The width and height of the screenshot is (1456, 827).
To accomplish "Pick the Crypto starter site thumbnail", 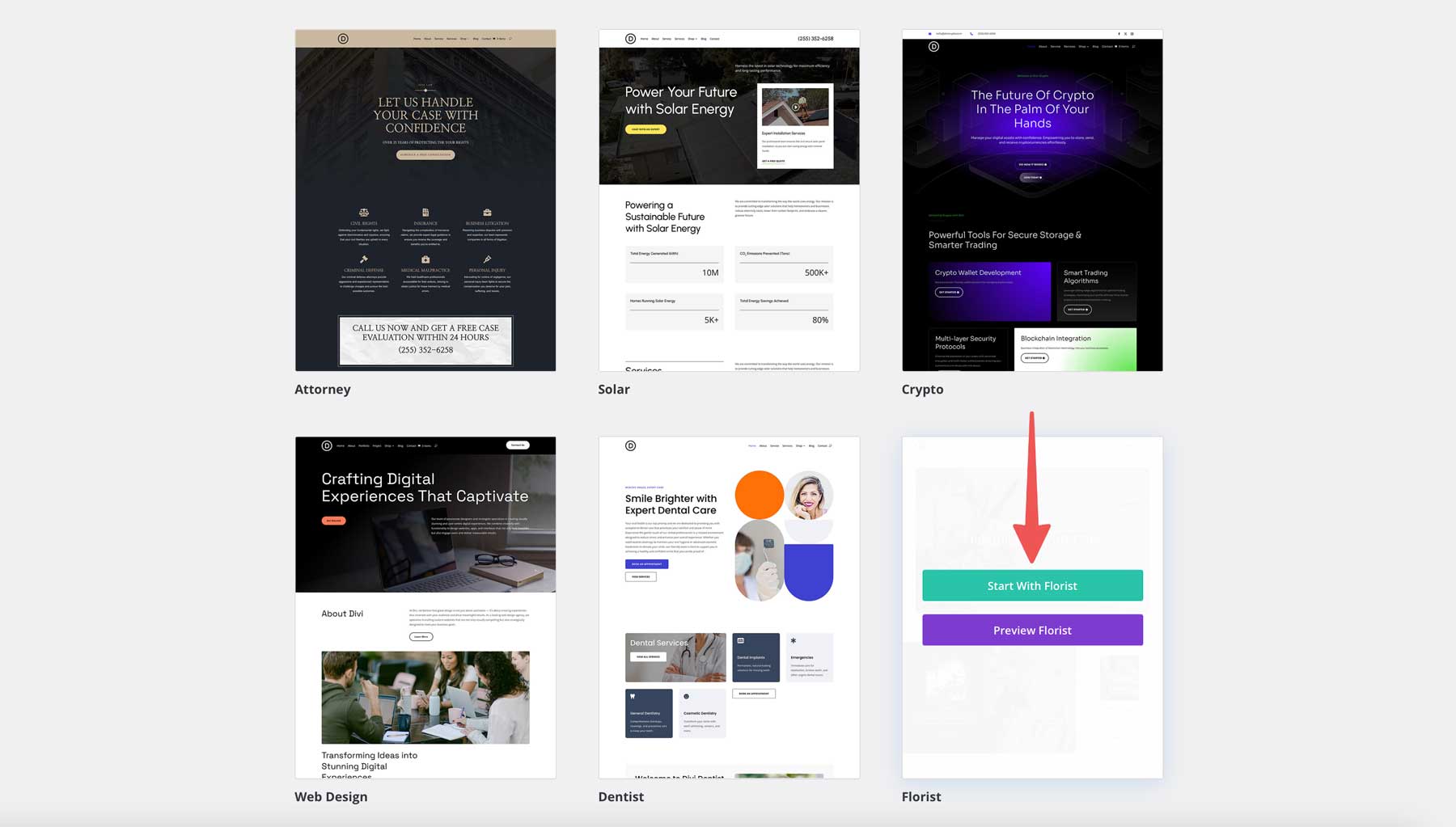I will point(1032,200).
